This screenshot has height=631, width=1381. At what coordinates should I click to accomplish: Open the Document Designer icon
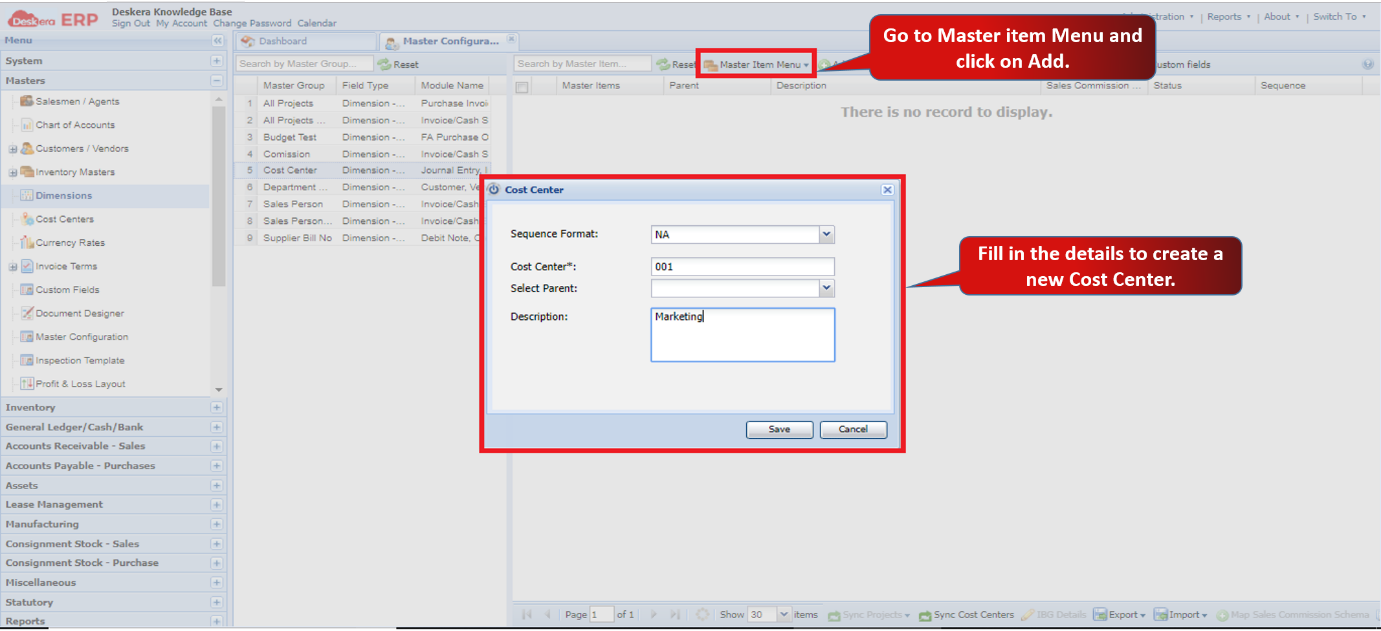(x=27, y=313)
